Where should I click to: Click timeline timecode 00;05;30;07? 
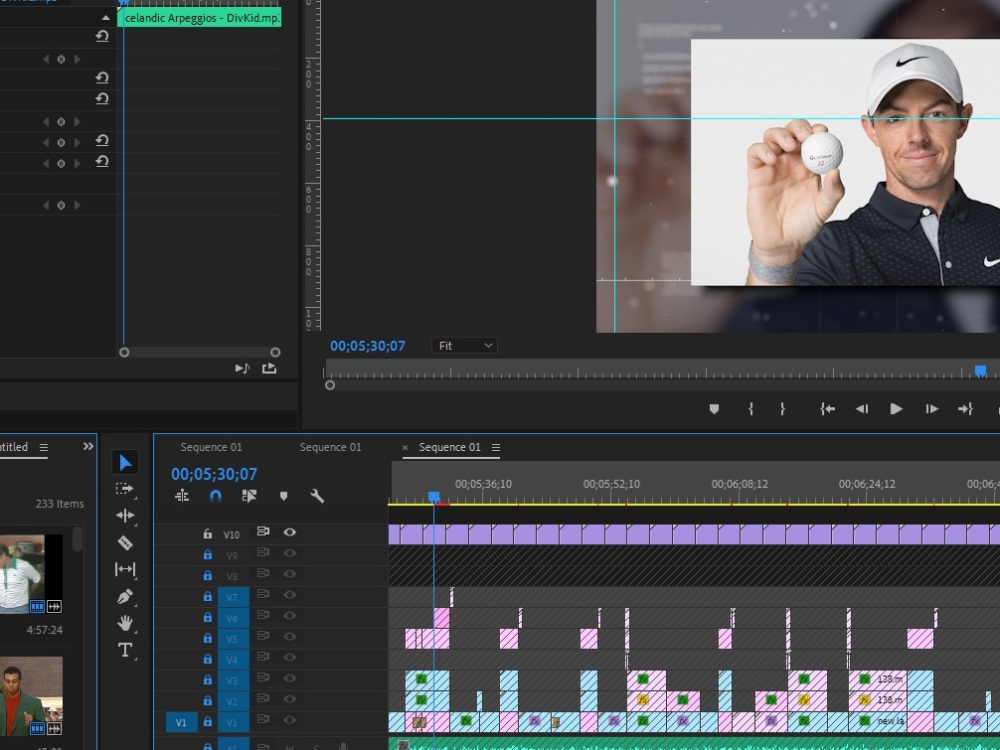(214, 474)
